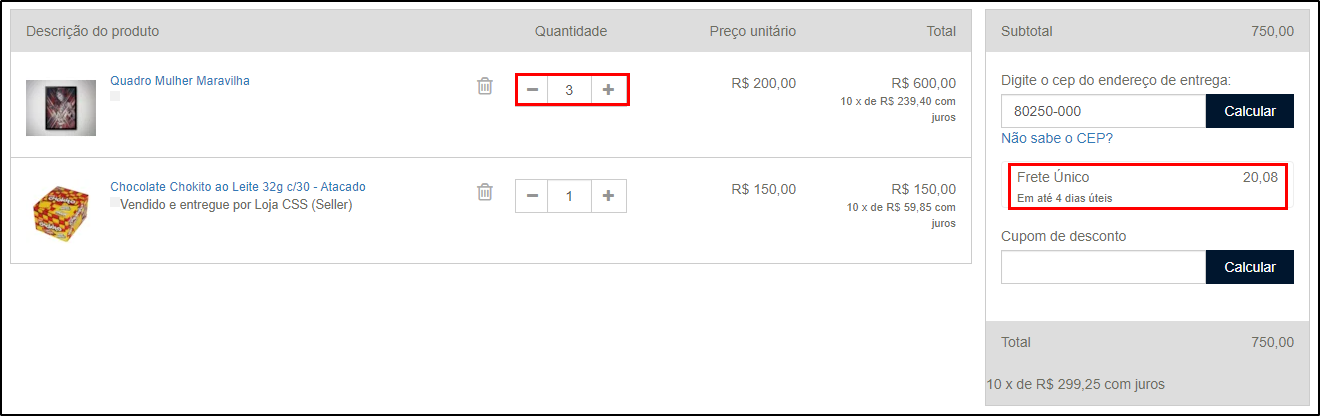1320x416 pixels.
Task: Calculate shipping for the entered CEP
Action: 1250,111
